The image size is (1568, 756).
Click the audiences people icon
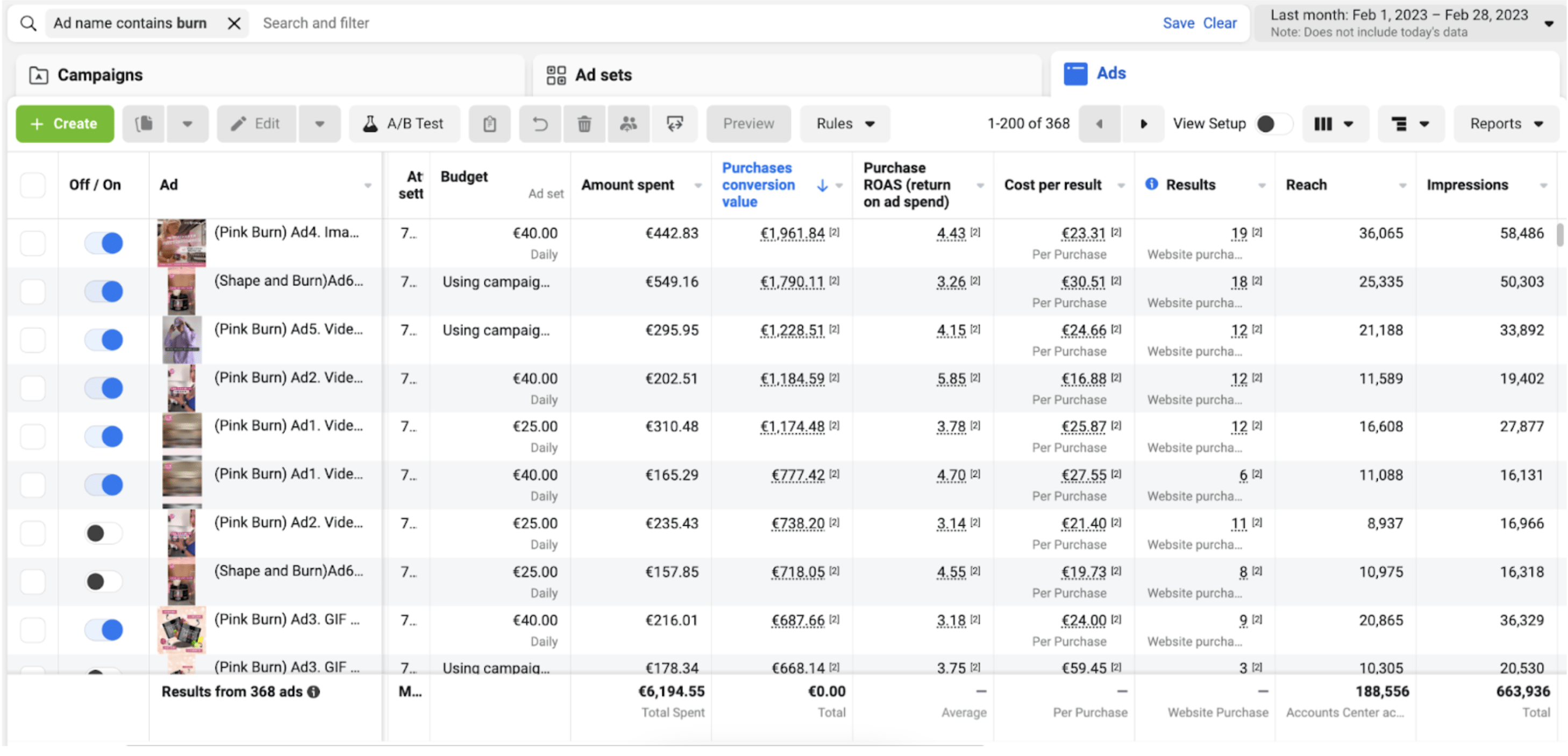[628, 124]
